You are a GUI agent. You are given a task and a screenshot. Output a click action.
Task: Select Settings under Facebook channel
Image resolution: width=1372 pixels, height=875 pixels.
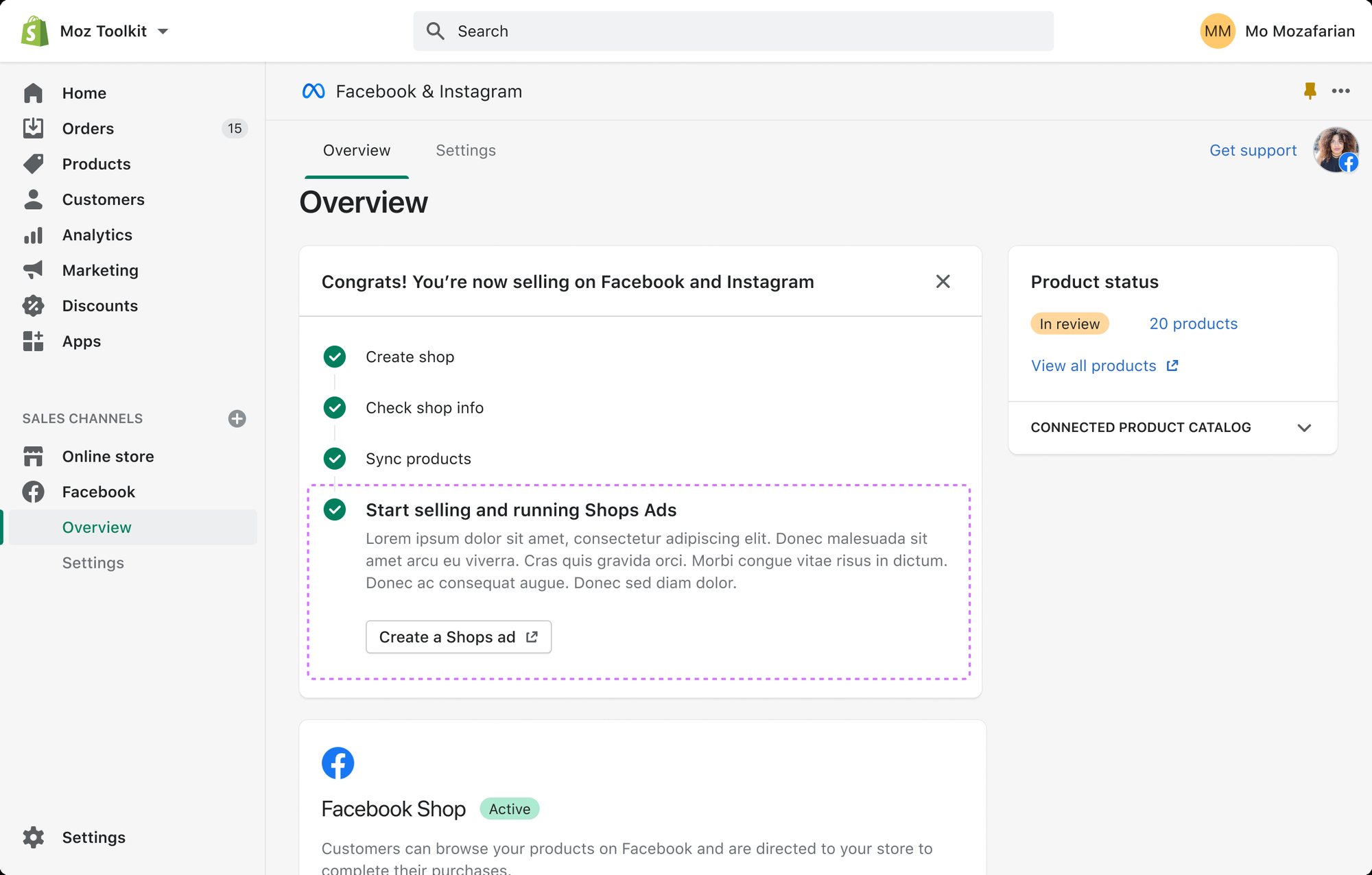point(93,563)
